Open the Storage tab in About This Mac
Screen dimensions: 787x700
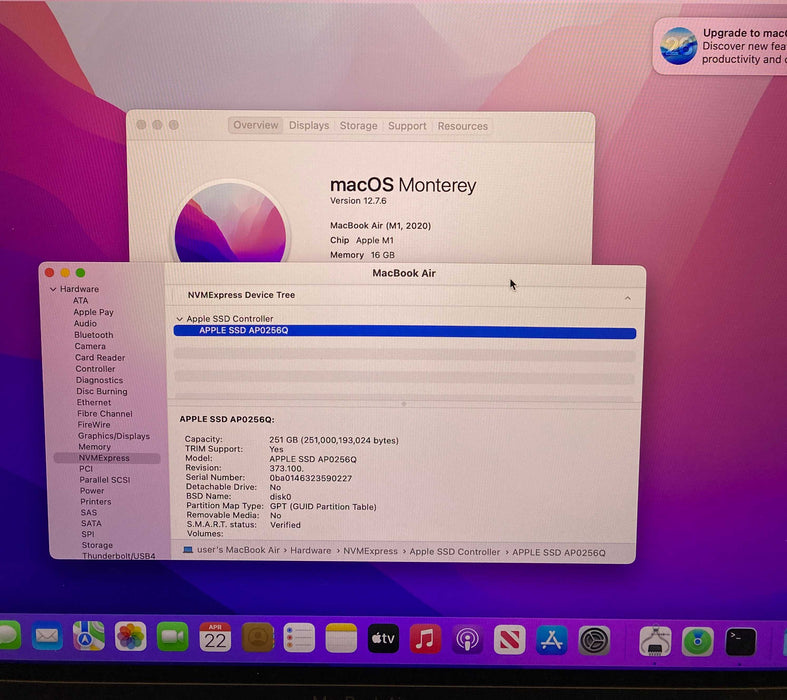point(358,125)
